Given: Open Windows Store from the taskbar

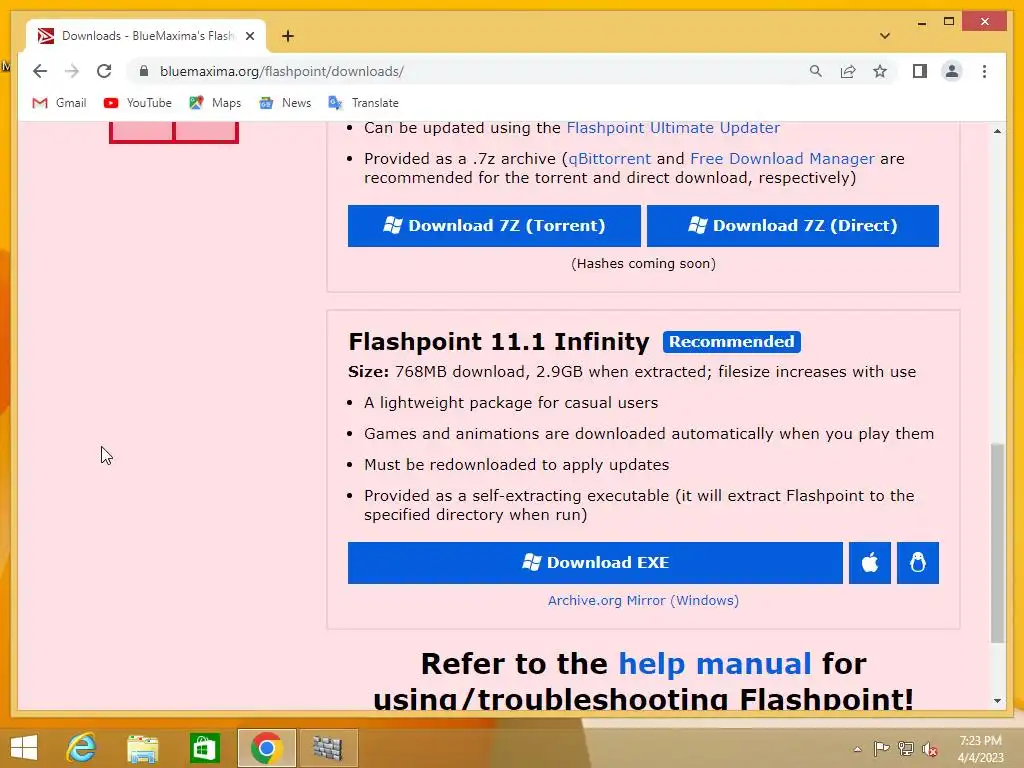Looking at the screenshot, I should coord(204,748).
